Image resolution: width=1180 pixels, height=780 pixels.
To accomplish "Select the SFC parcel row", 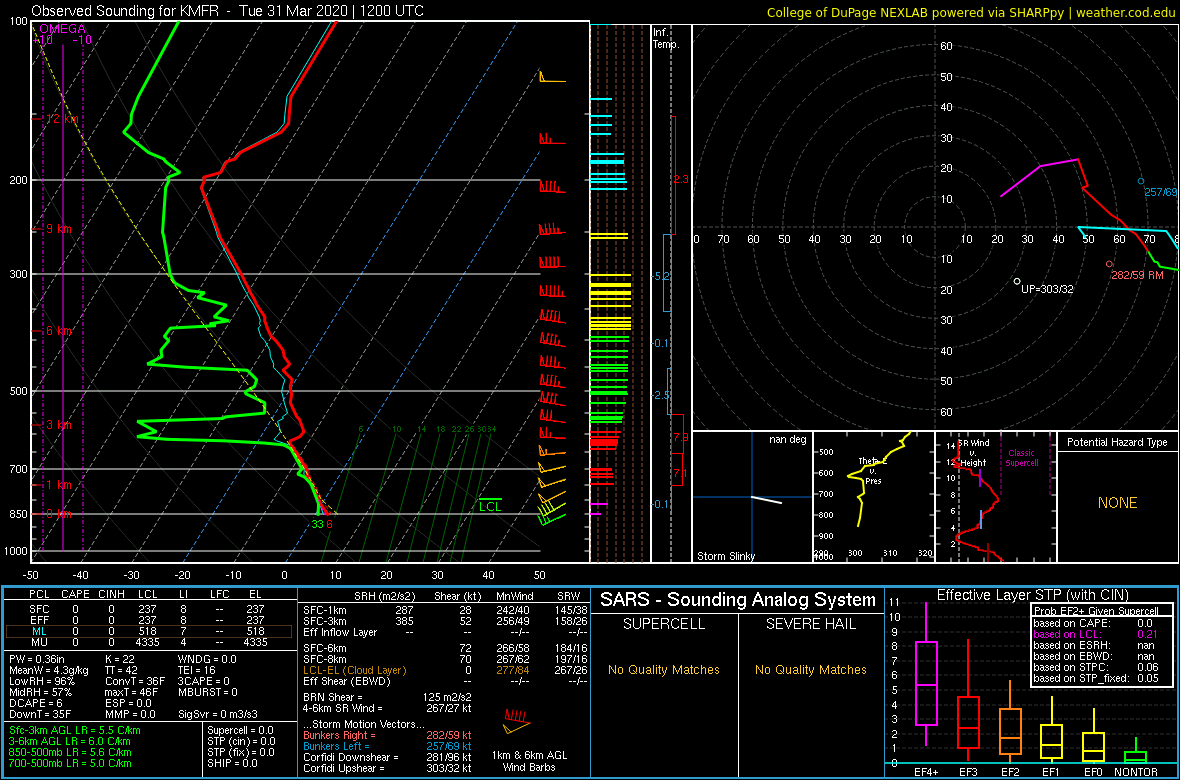I will [x=150, y=608].
